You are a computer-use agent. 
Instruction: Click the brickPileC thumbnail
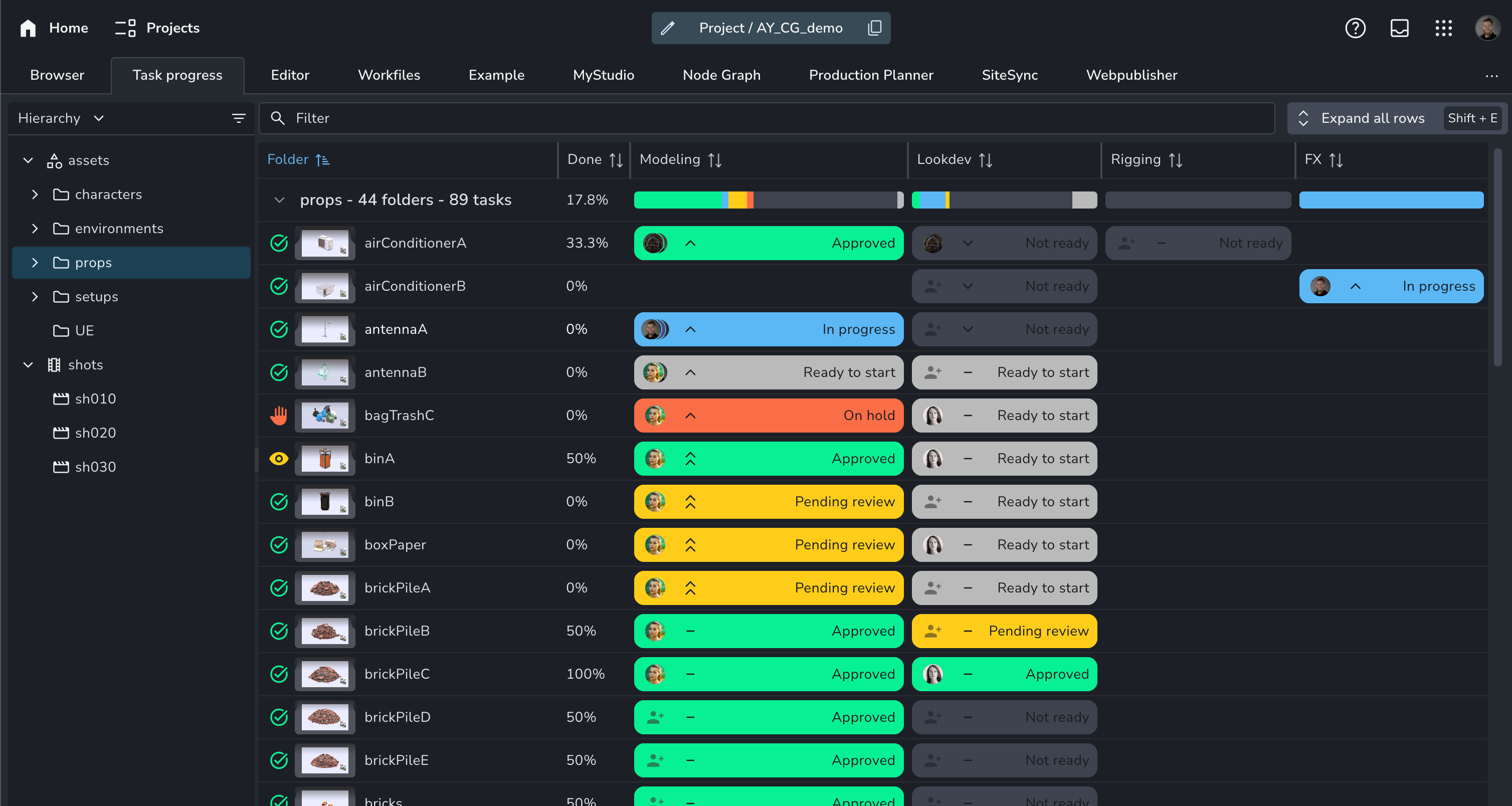coord(324,674)
